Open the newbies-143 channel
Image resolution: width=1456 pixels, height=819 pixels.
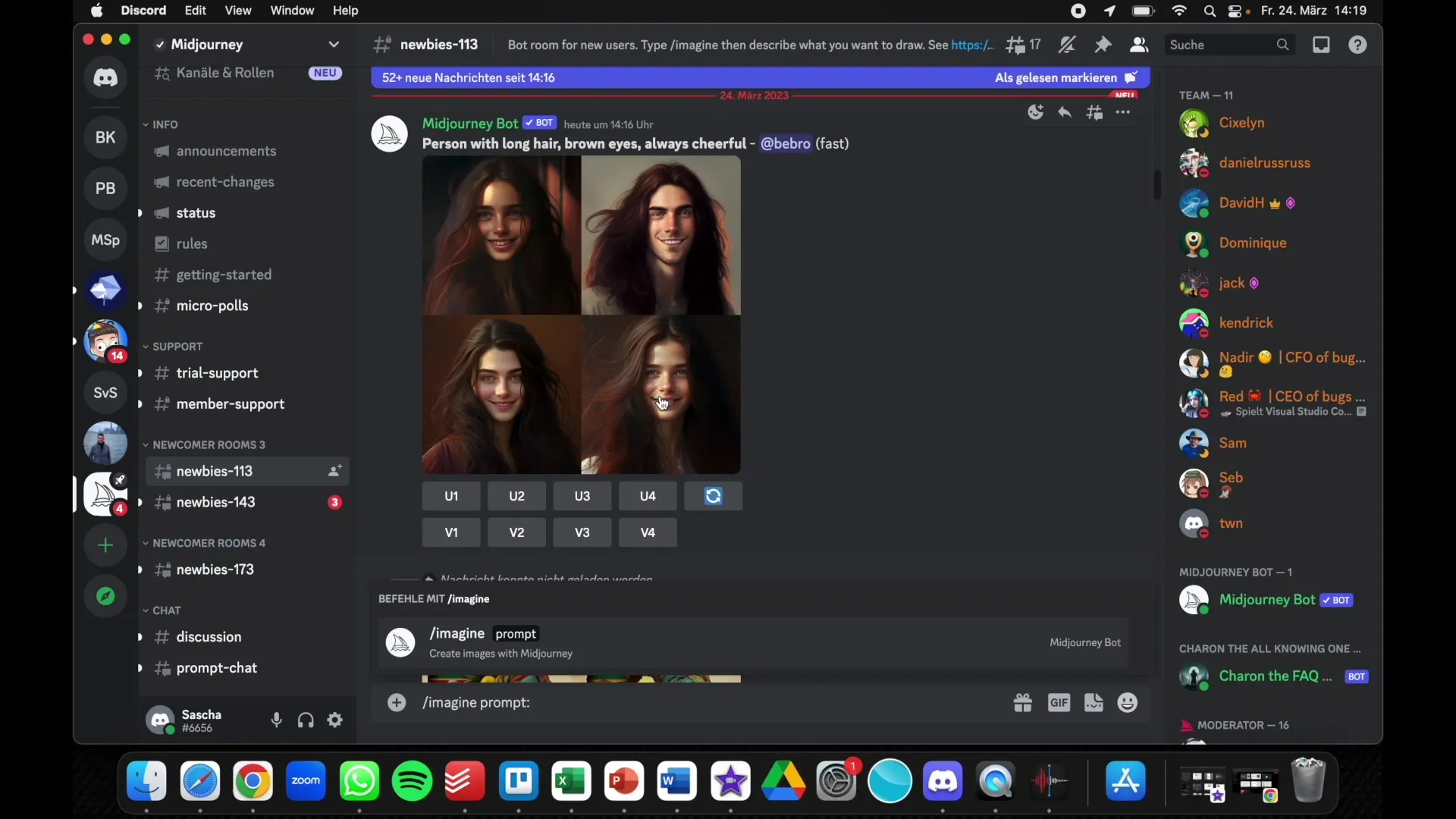click(247, 504)
